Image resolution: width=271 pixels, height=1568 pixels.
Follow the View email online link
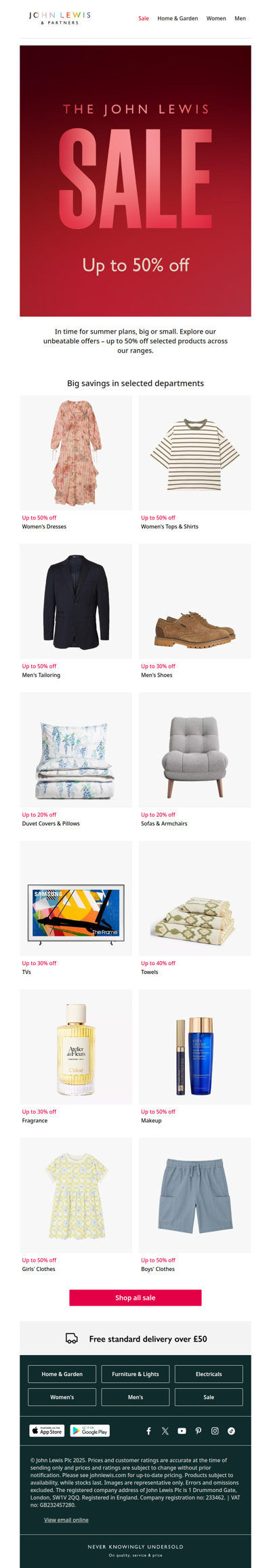point(66,1519)
